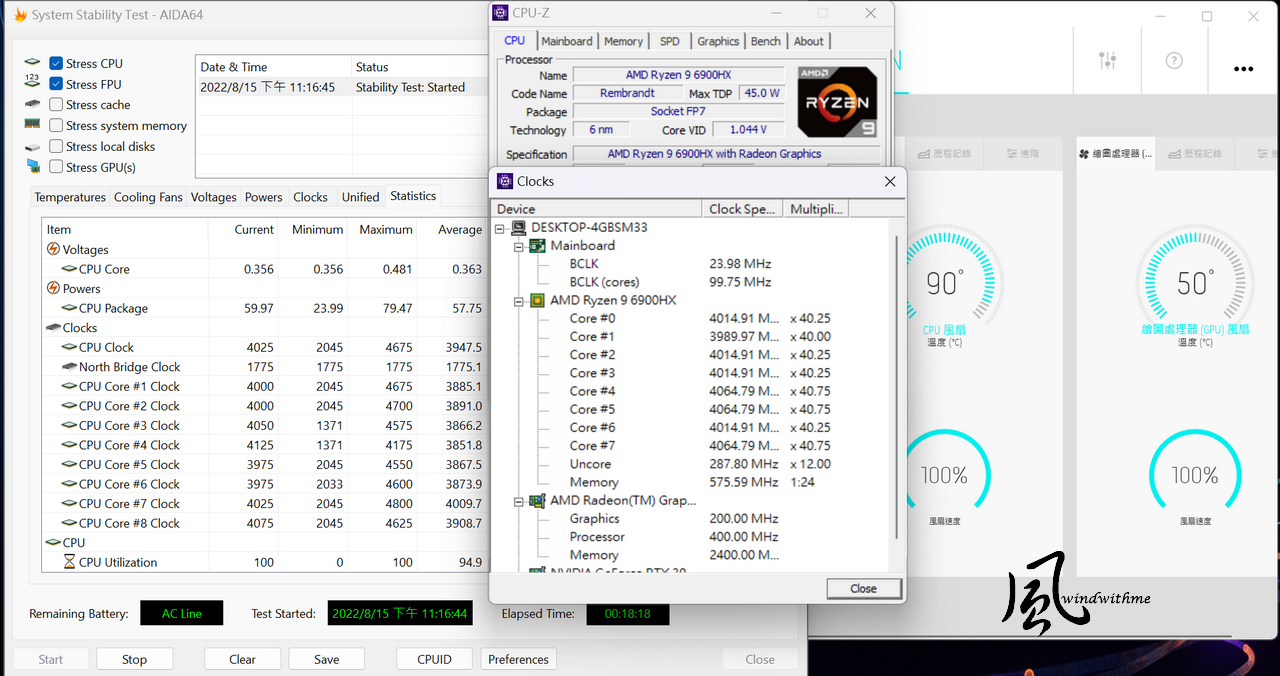Select the GPU fan tab with fan icon

(x=1116, y=154)
